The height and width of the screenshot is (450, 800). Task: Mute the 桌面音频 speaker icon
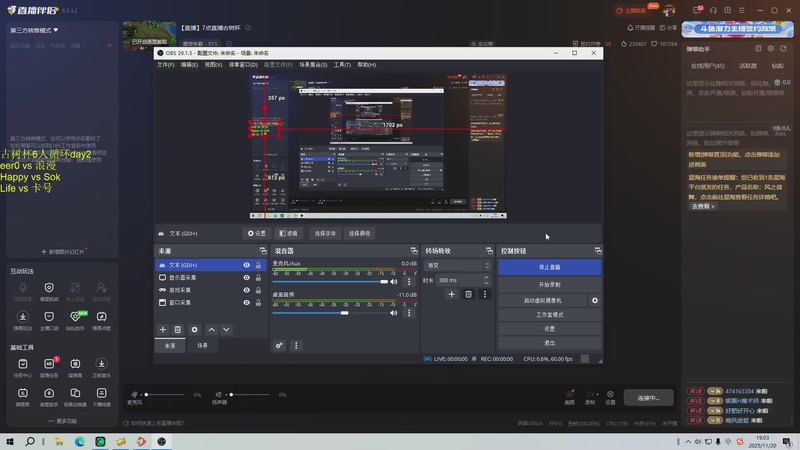[x=394, y=313]
